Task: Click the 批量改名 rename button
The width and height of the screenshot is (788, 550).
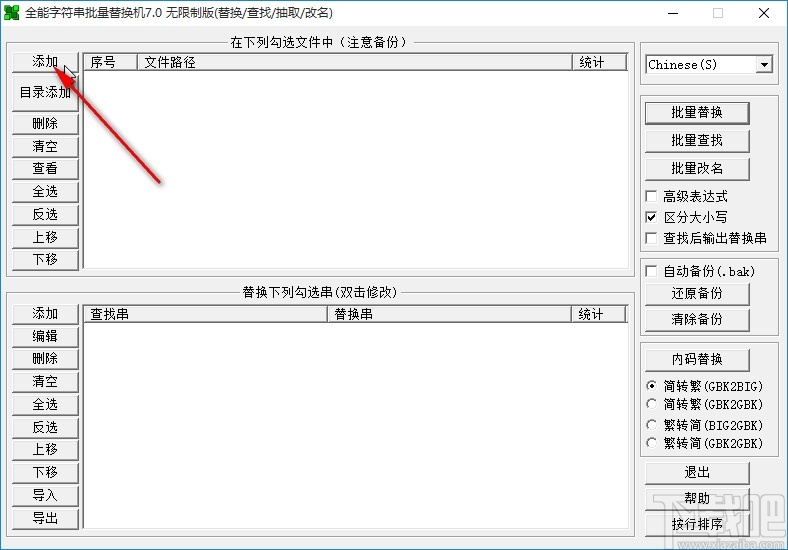Action: pos(697,168)
